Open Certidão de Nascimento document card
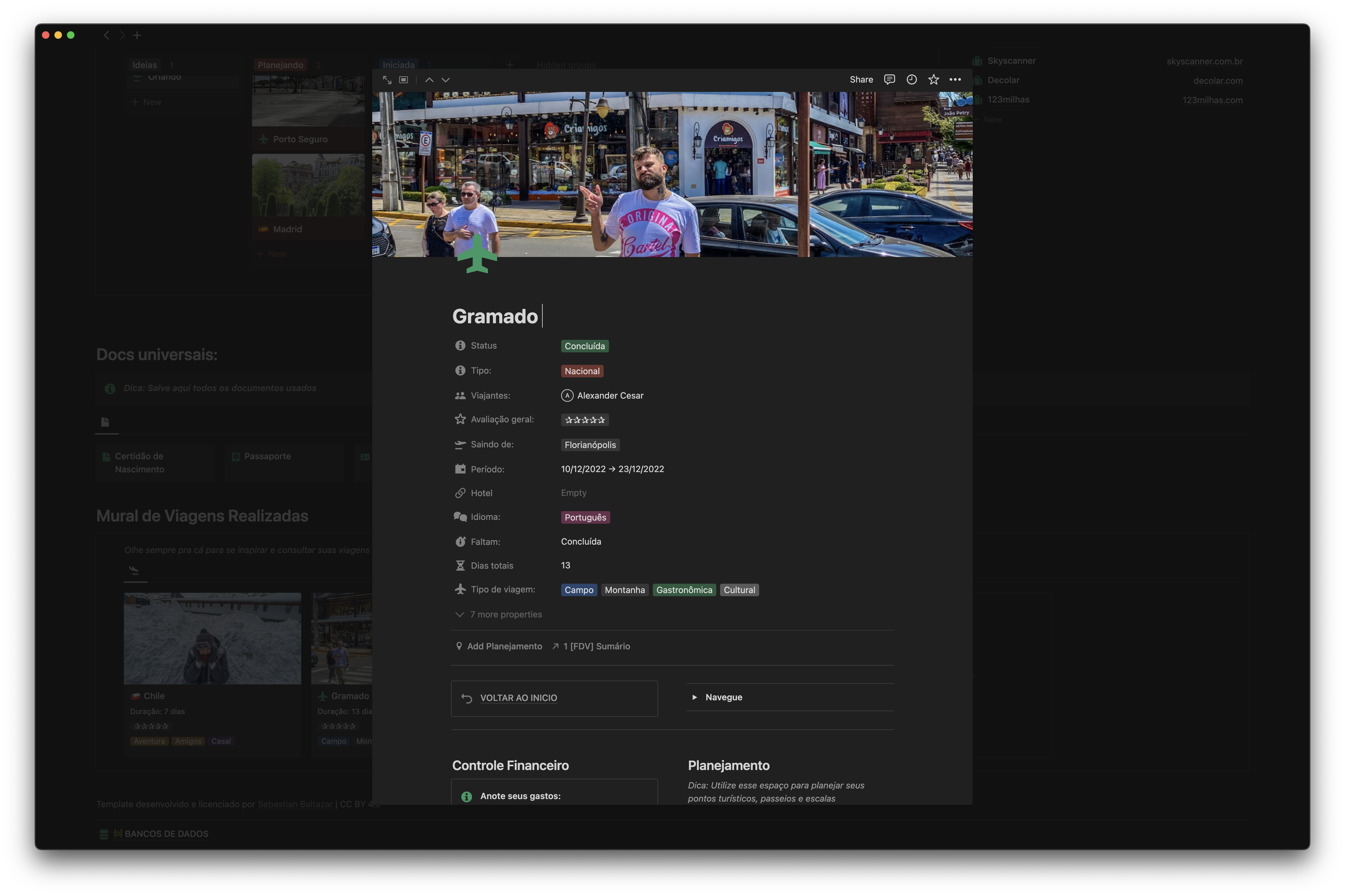This screenshot has height=896, width=1345. point(155,463)
